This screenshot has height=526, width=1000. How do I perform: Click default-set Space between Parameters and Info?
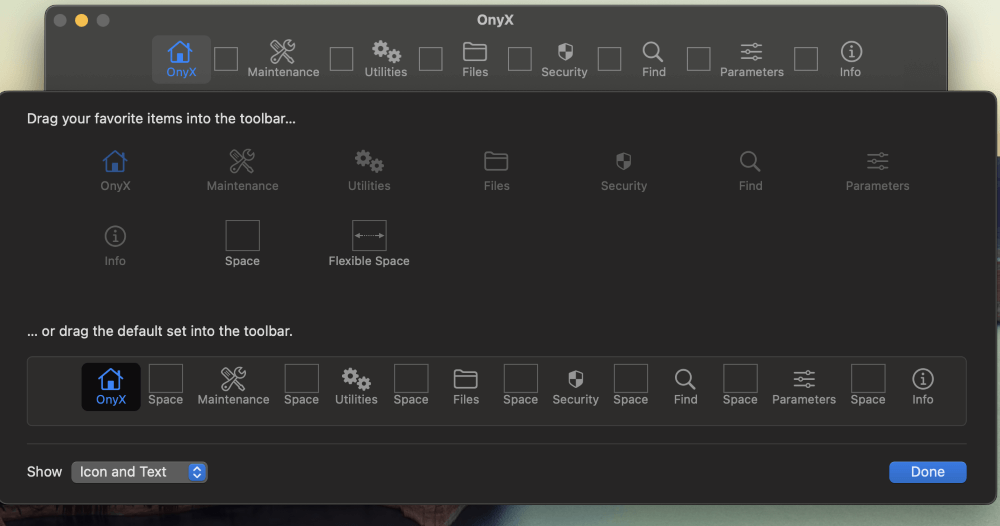pyautogui.click(x=868, y=386)
